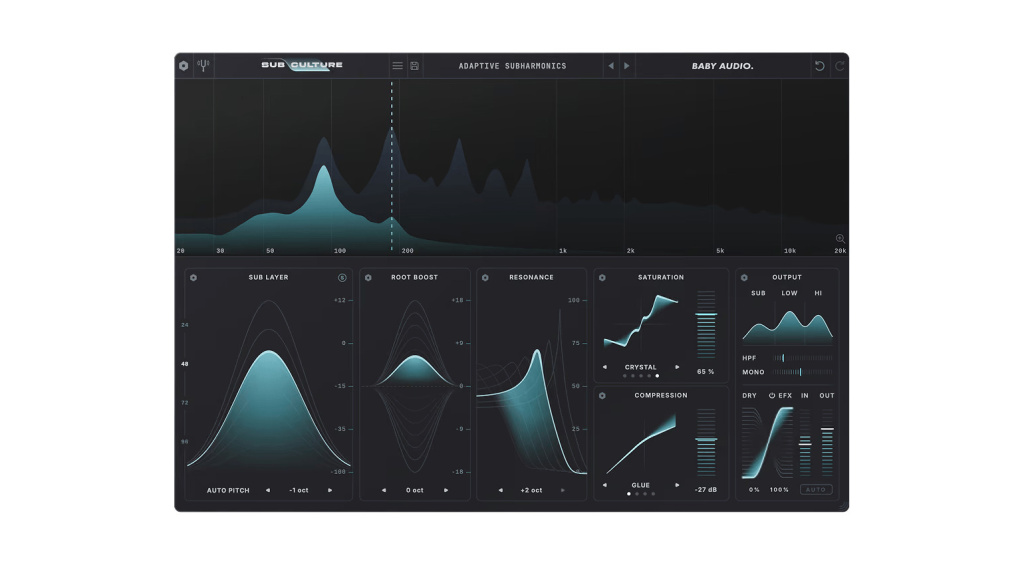The width and height of the screenshot is (1024, 565).
Task: Click the Compression threshold meter slider
Action: 706,443
